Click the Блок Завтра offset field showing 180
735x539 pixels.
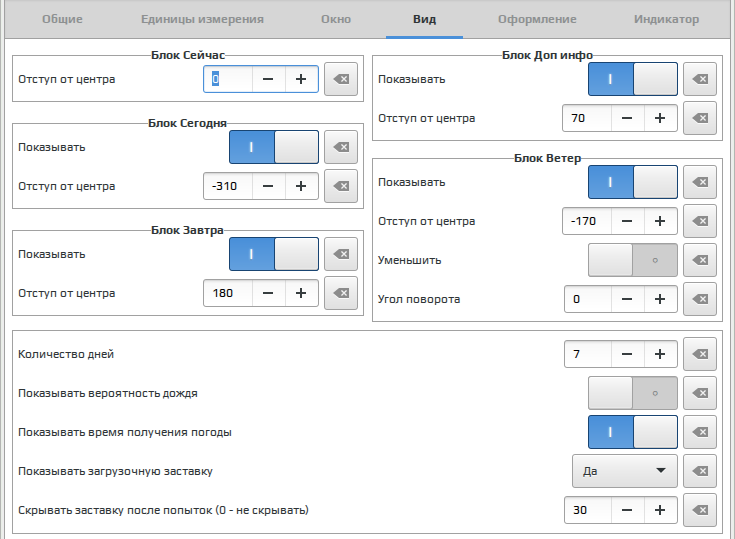(x=228, y=293)
